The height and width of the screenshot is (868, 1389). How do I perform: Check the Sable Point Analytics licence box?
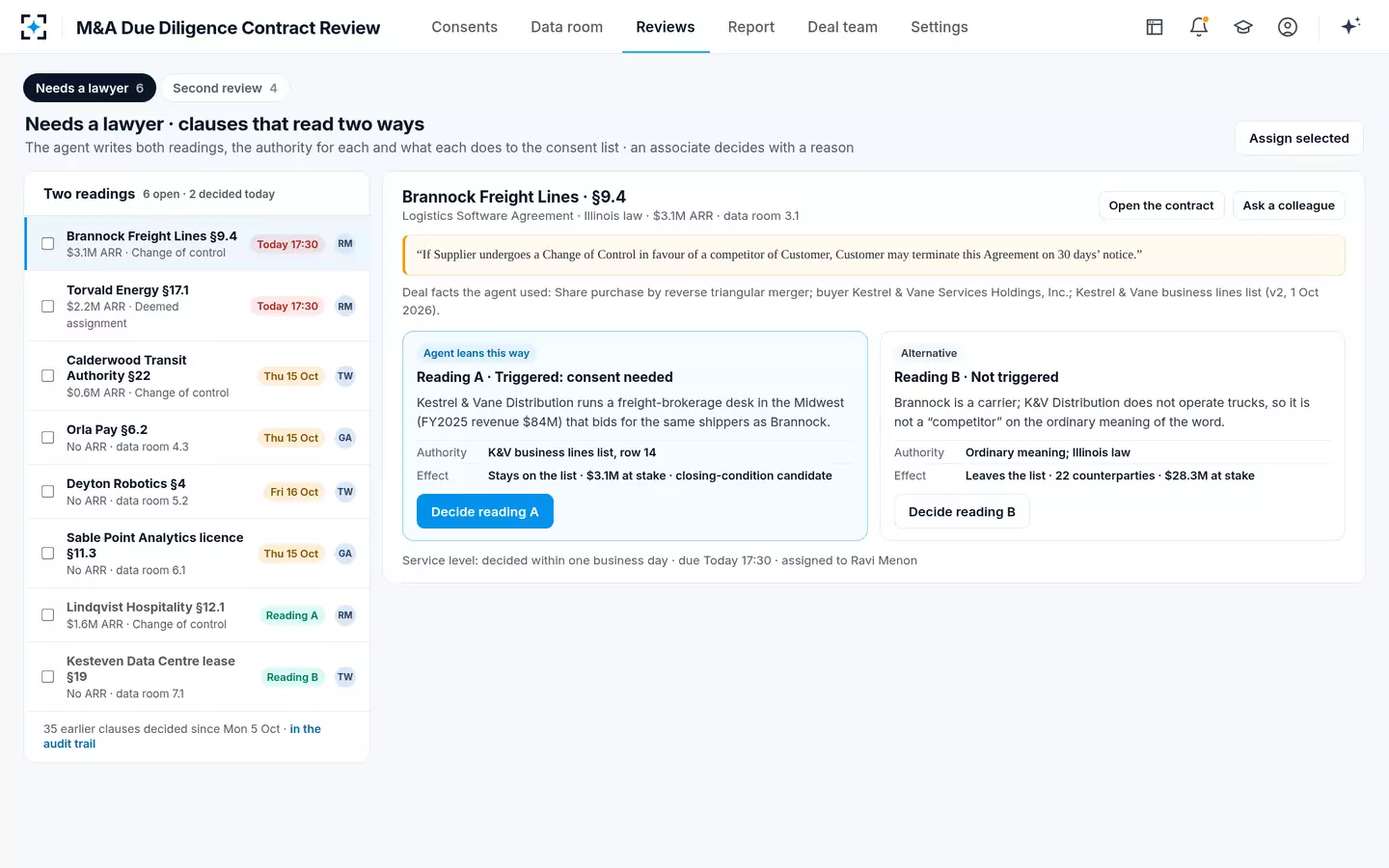click(x=47, y=554)
